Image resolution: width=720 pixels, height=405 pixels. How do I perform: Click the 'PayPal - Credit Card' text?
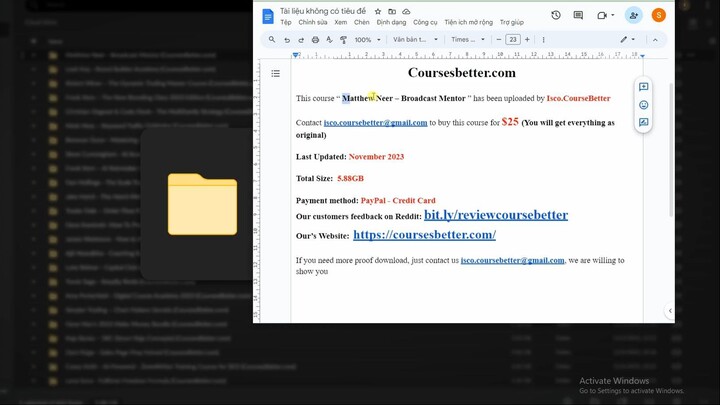398,200
